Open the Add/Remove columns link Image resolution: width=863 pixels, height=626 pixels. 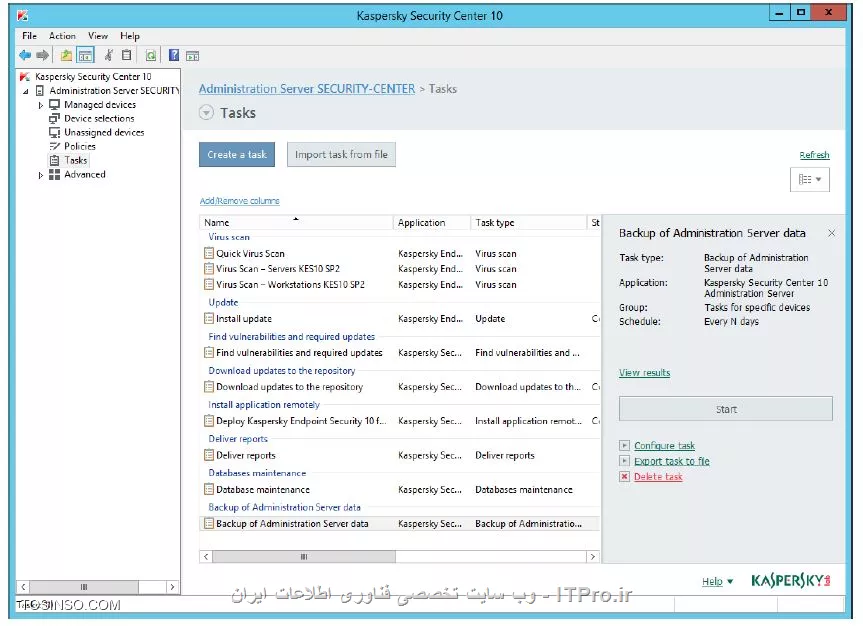pos(239,200)
